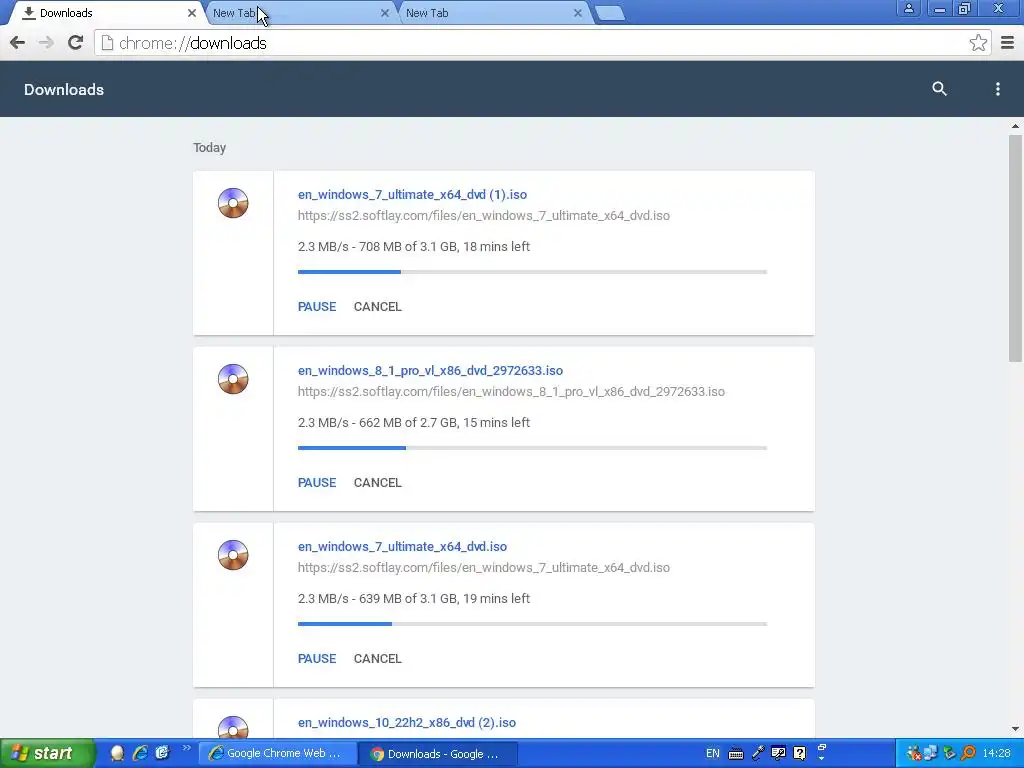Click source URL under en_windows_7_ultimate_x64_dvd.iso

(484, 568)
